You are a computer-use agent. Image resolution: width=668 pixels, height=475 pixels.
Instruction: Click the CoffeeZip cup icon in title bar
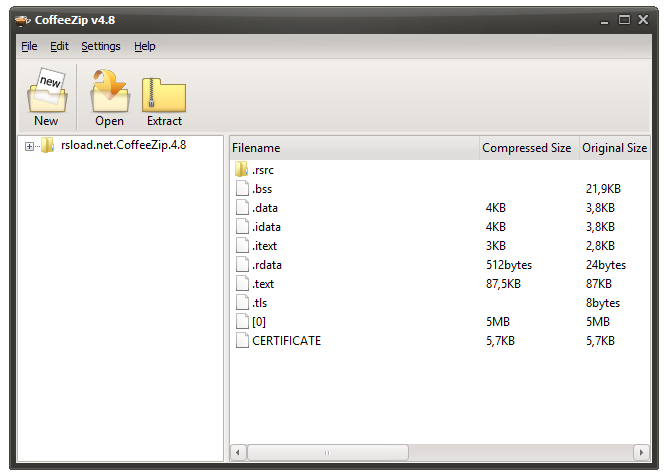point(23,20)
